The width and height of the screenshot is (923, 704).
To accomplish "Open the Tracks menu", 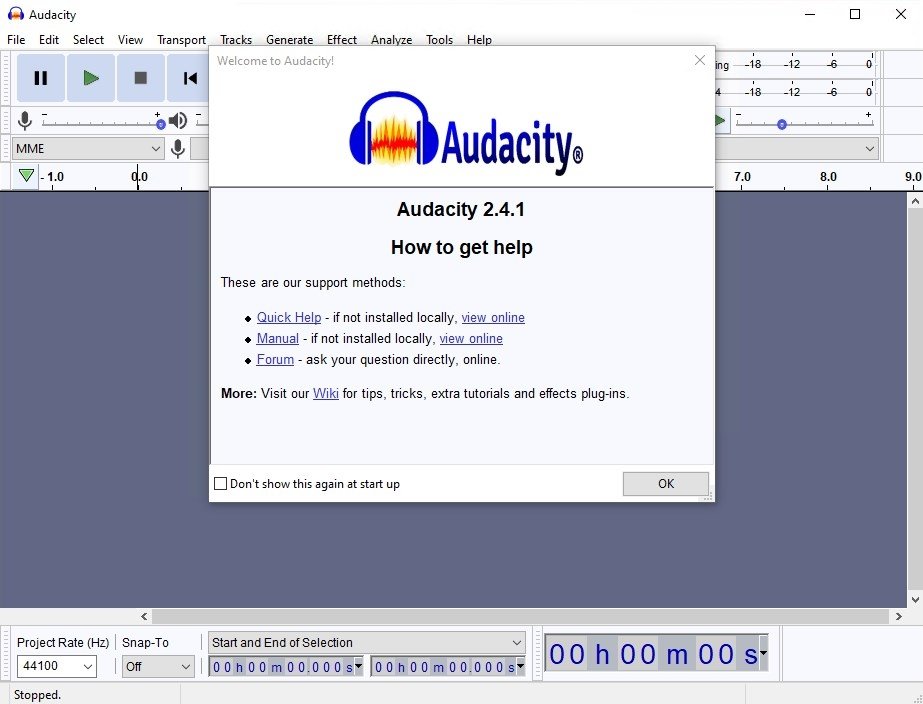I will (x=236, y=39).
